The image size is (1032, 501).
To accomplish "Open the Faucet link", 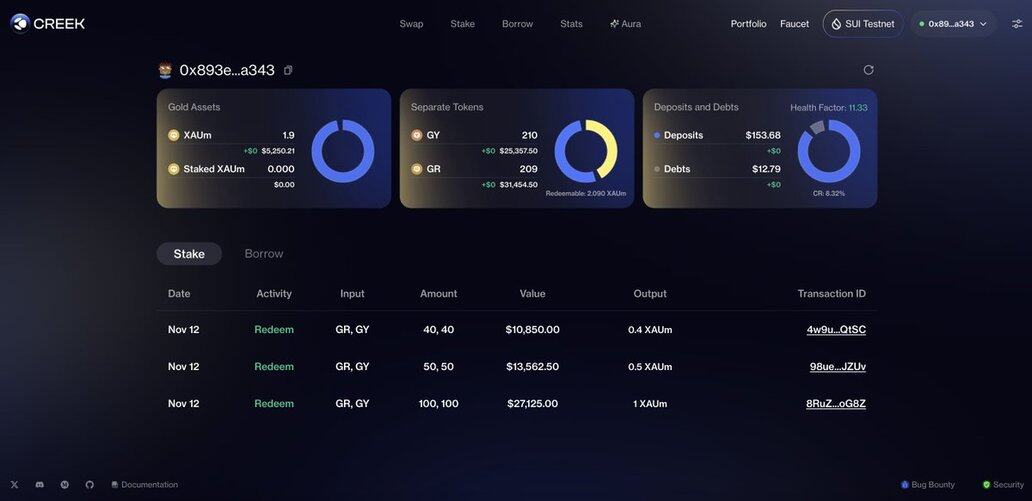I will pyautogui.click(x=794, y=24).
